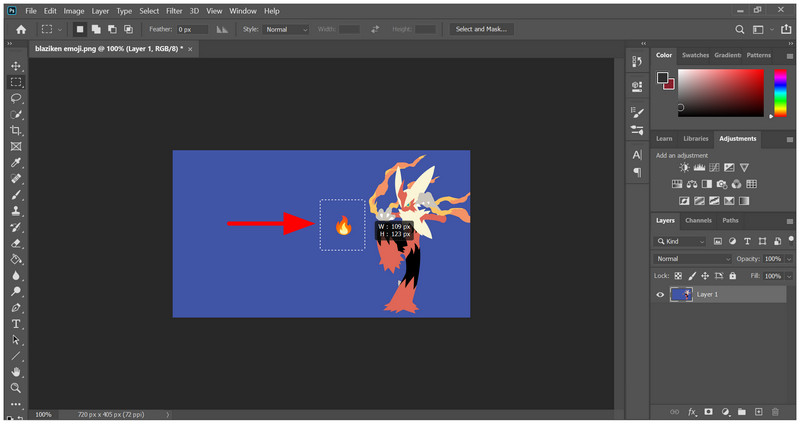This screenshot has width=800, height=424.
Task: Select the Path Selection tool
Action: [16, 340]
